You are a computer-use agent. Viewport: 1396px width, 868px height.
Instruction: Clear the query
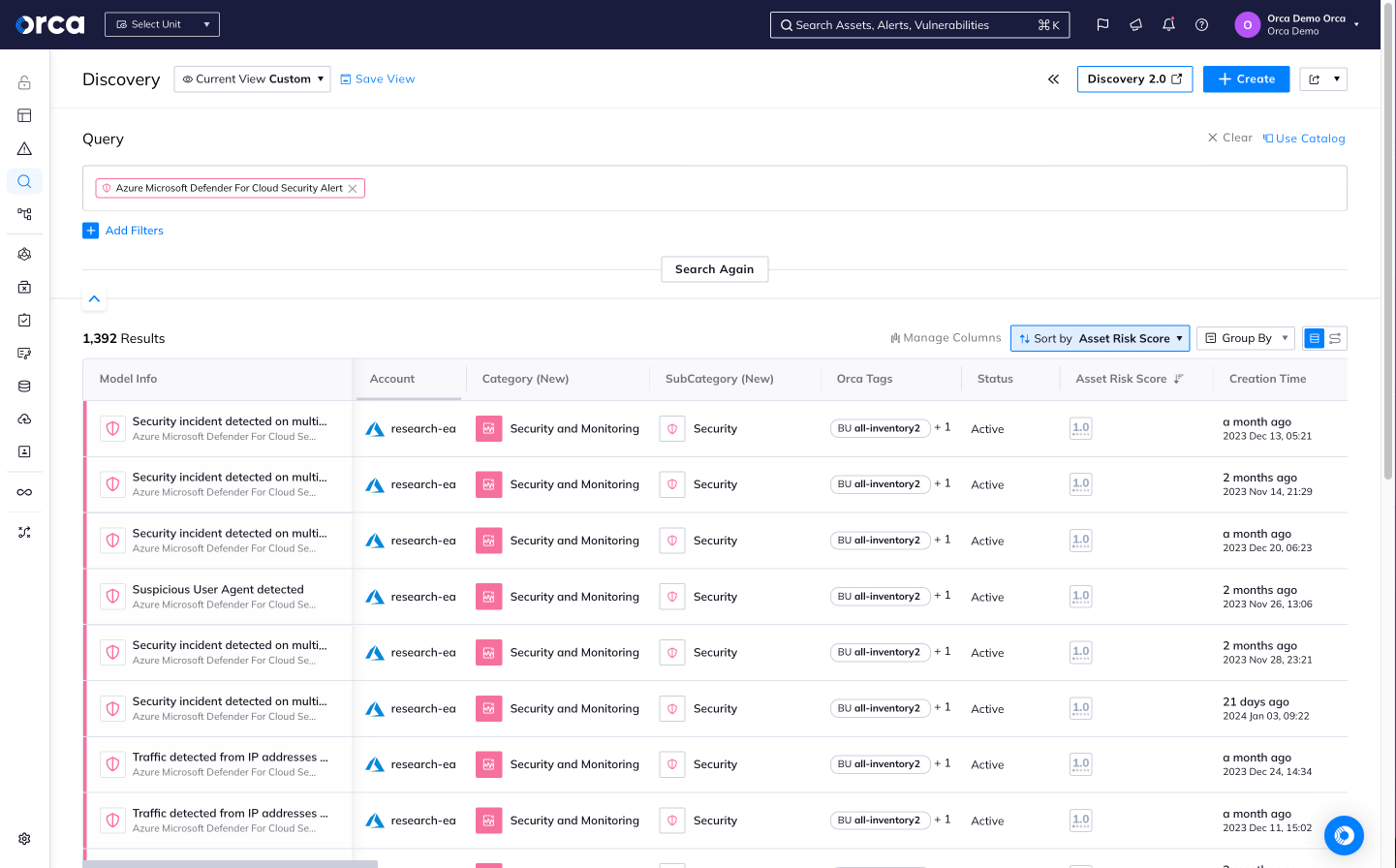coord(1229,138)
